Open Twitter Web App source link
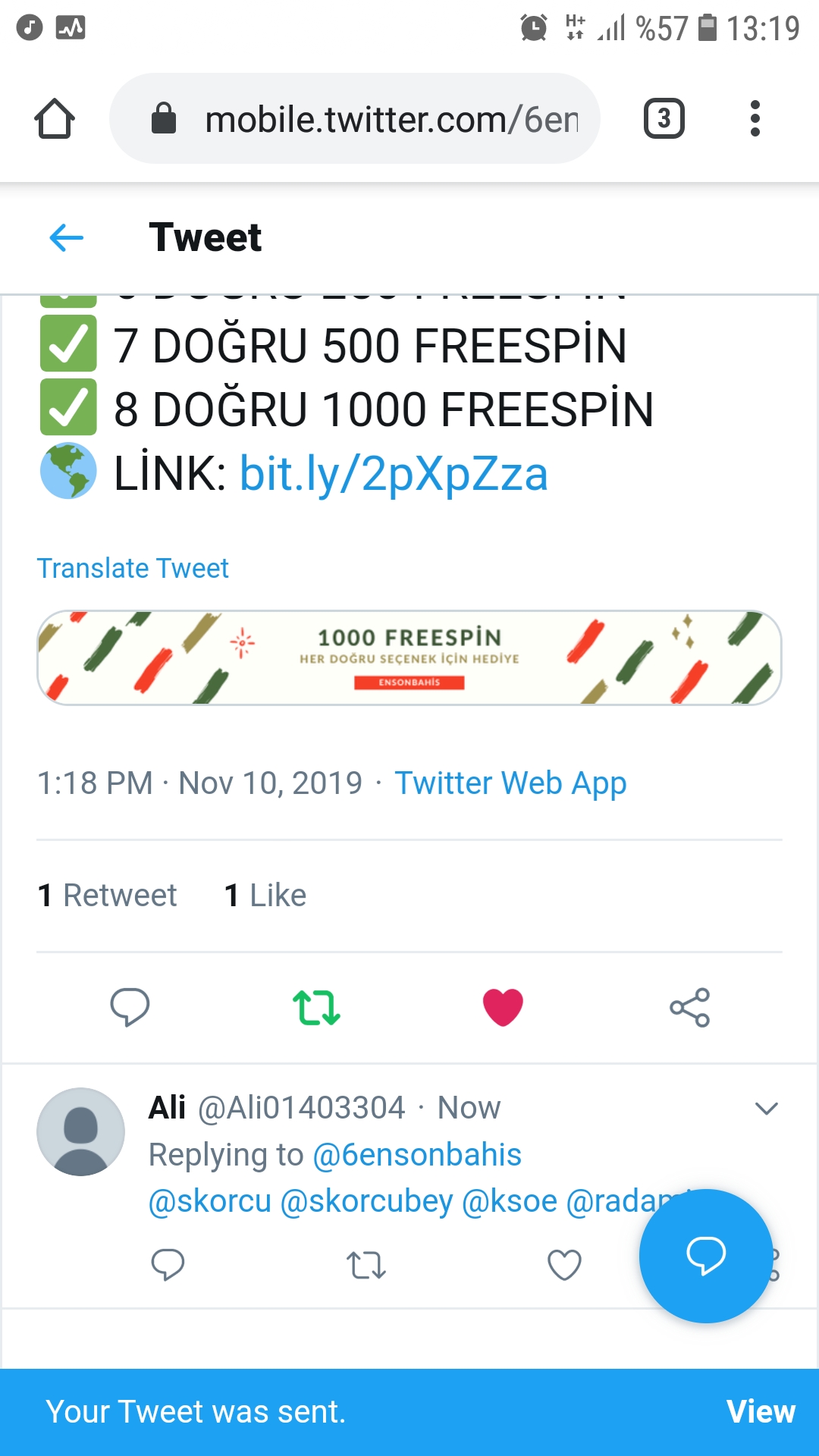 [x=510, y=783]
